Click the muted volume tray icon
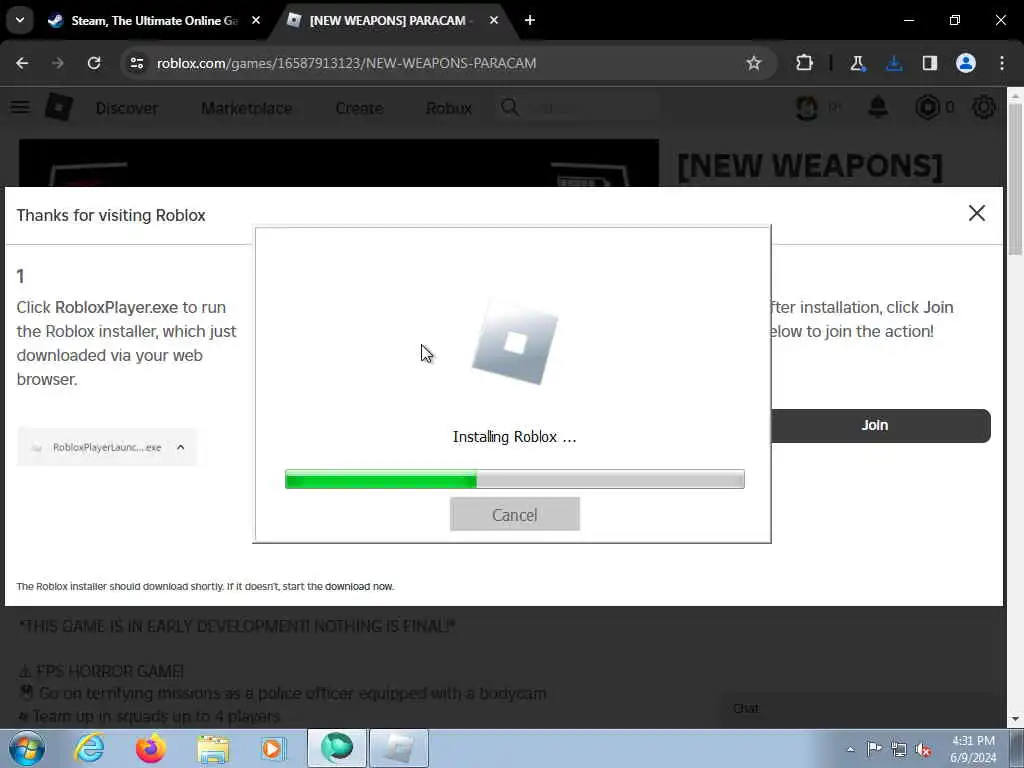Screen dimensions: 1024x768 coord(923,749)
